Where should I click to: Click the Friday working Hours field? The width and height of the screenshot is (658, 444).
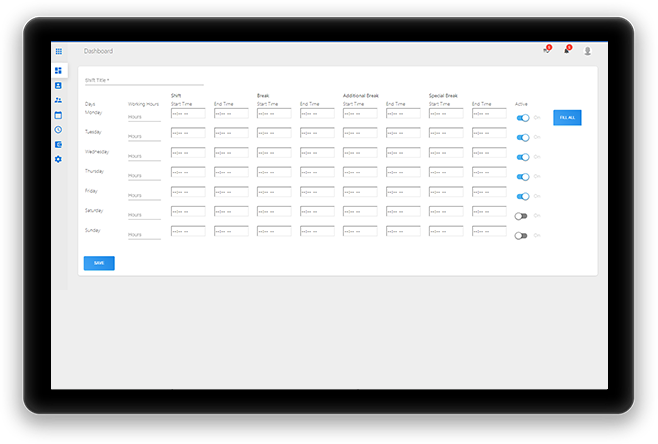point(144,196)
